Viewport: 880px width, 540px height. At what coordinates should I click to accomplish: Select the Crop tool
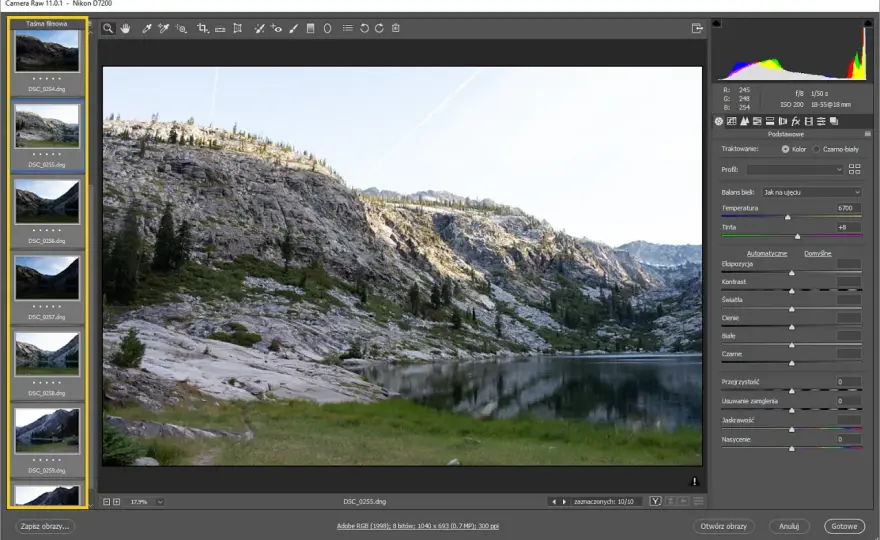[x=203, y=28]
